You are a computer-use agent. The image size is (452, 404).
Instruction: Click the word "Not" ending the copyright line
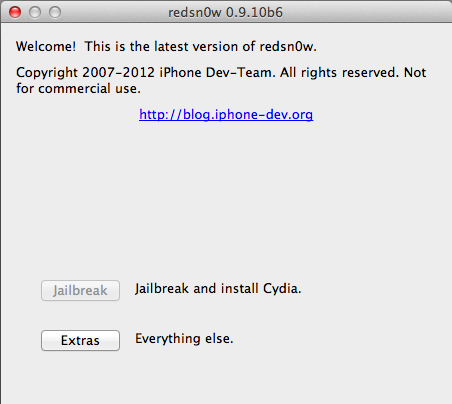[x=415, y=72]
